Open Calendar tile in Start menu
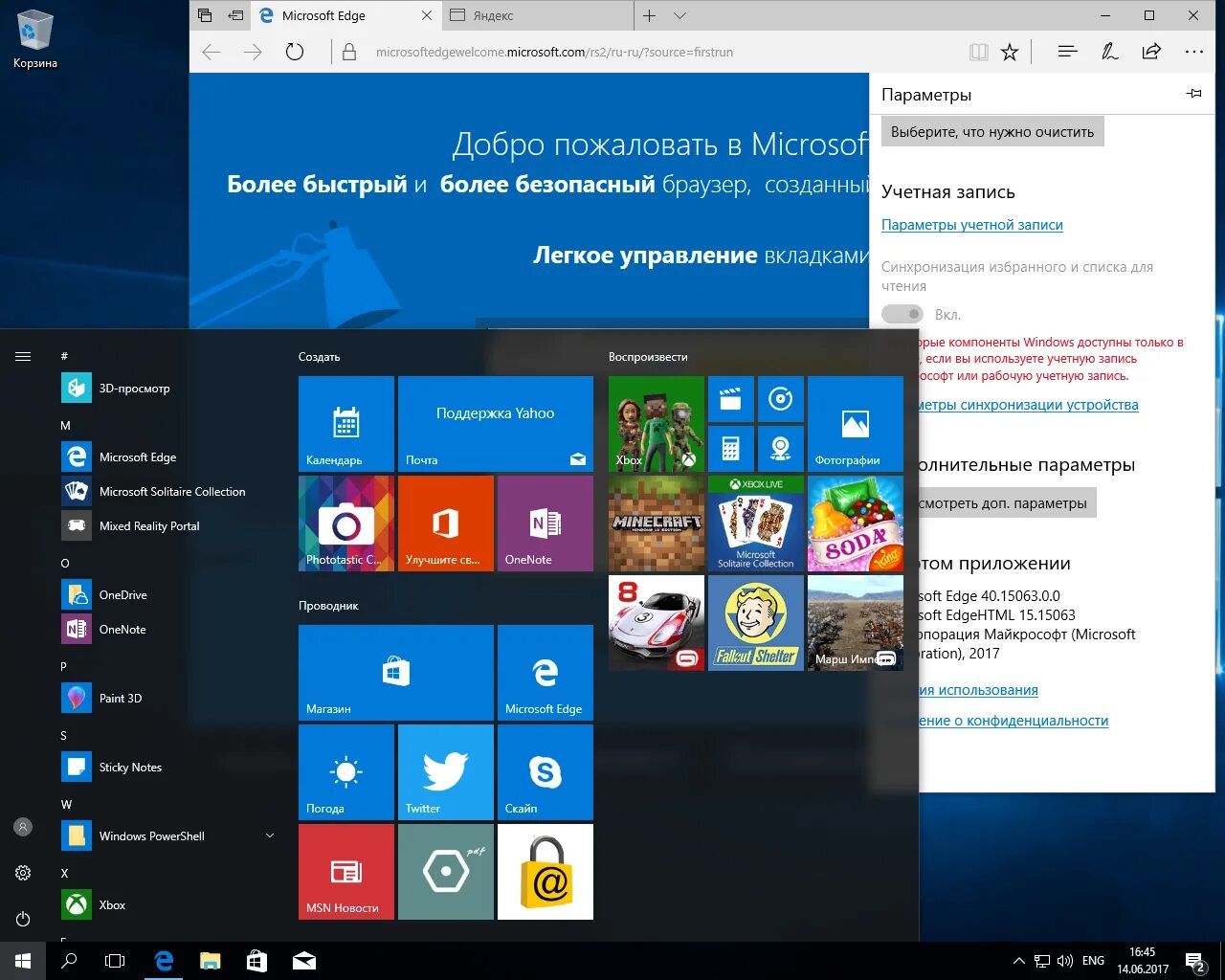The width and height of the screenshot is (1225, 980). [x=346, y=423]
